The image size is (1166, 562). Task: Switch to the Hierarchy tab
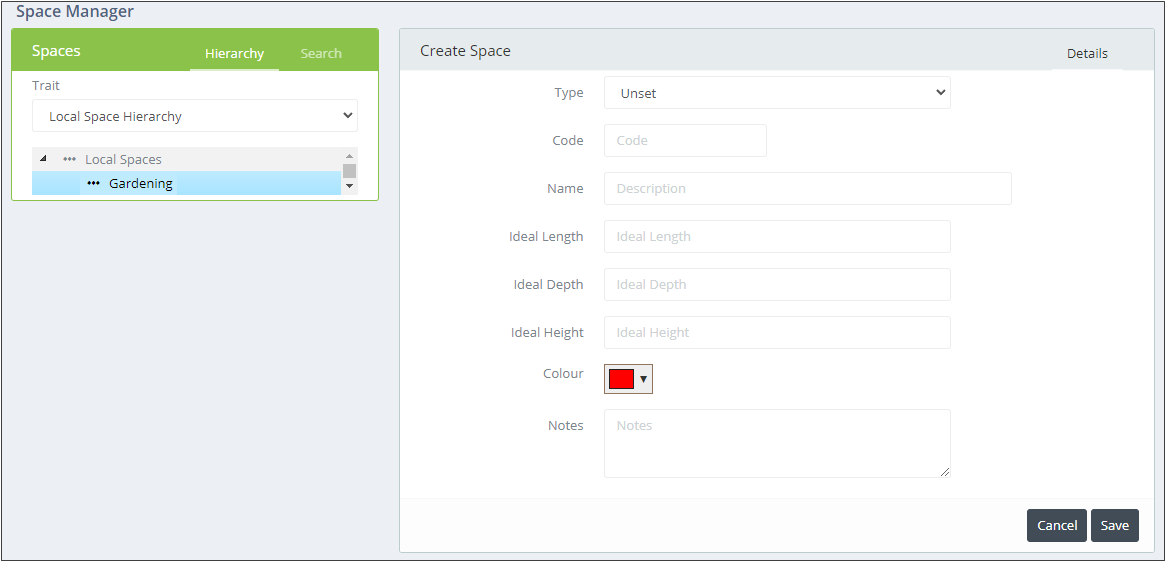click(234, 54)
